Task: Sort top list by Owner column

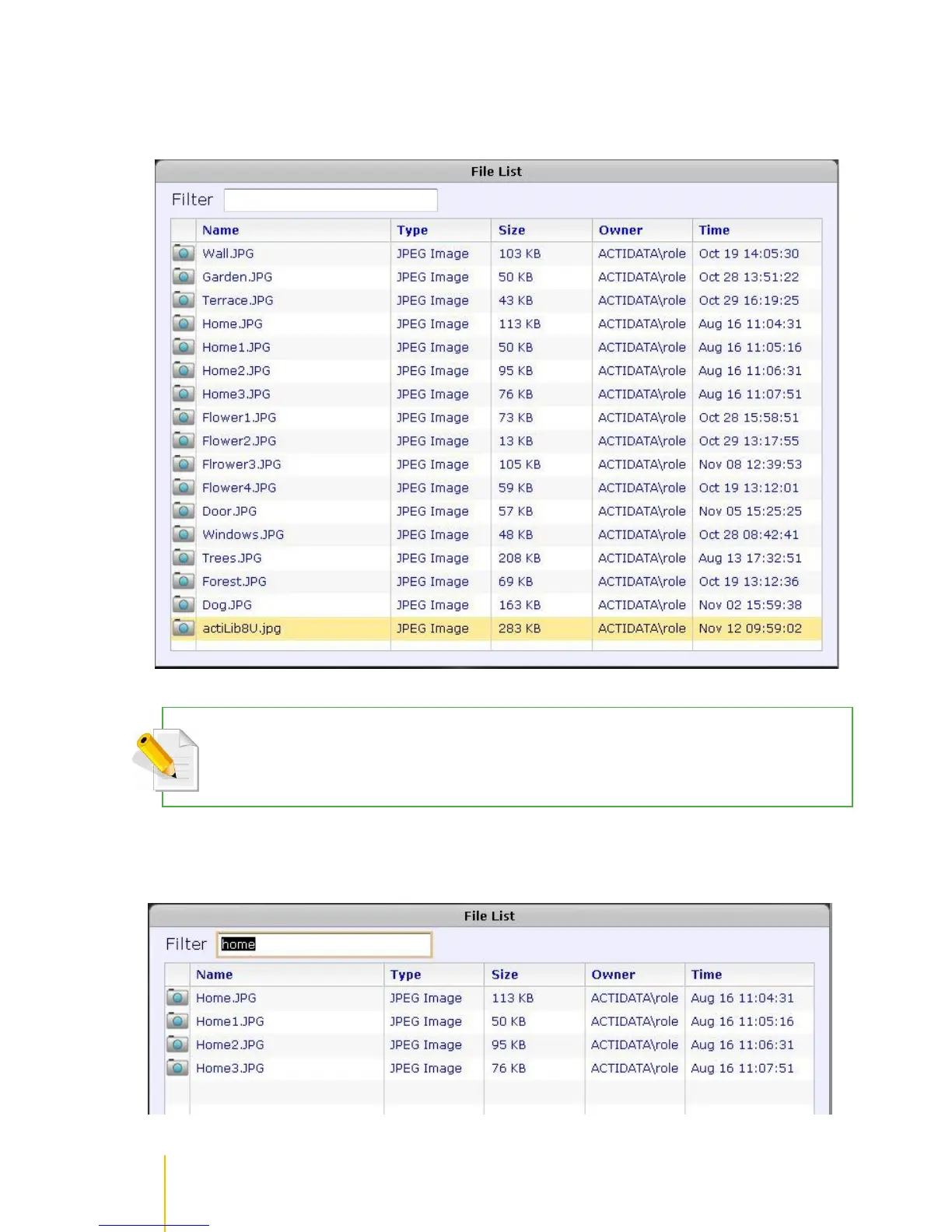Action: click(621, 230)
